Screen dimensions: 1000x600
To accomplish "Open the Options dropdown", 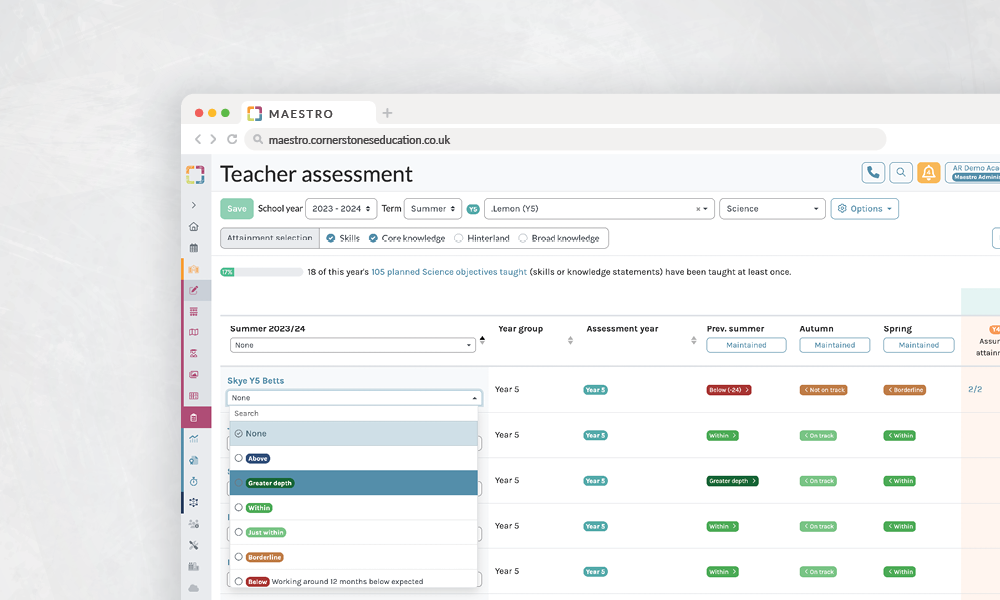I will [x=864, y=209].
